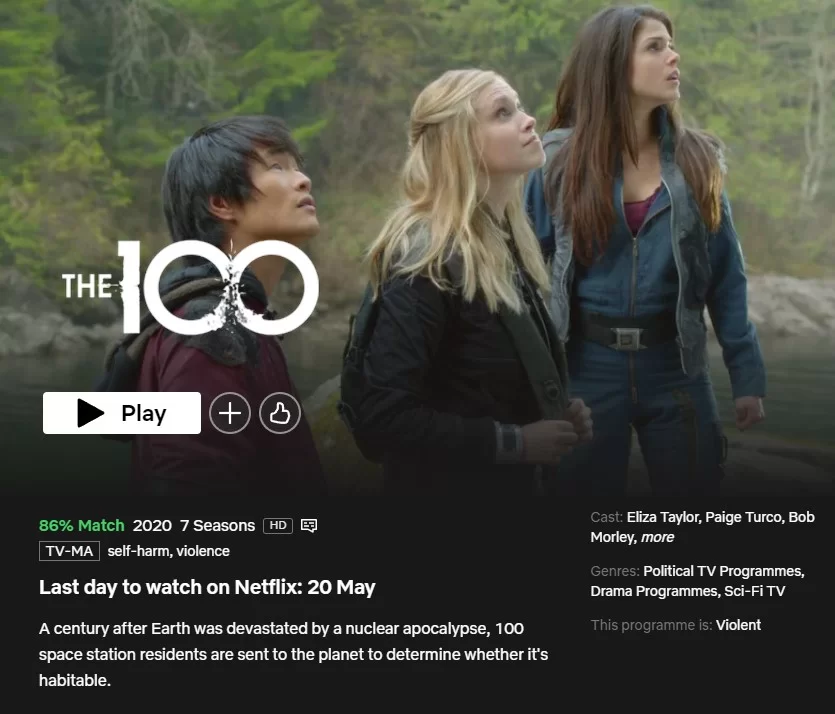Image resolution: width=835 pixels, height=714 pixels.
Task: Click the Play button
Action: [x=122, y=413]
